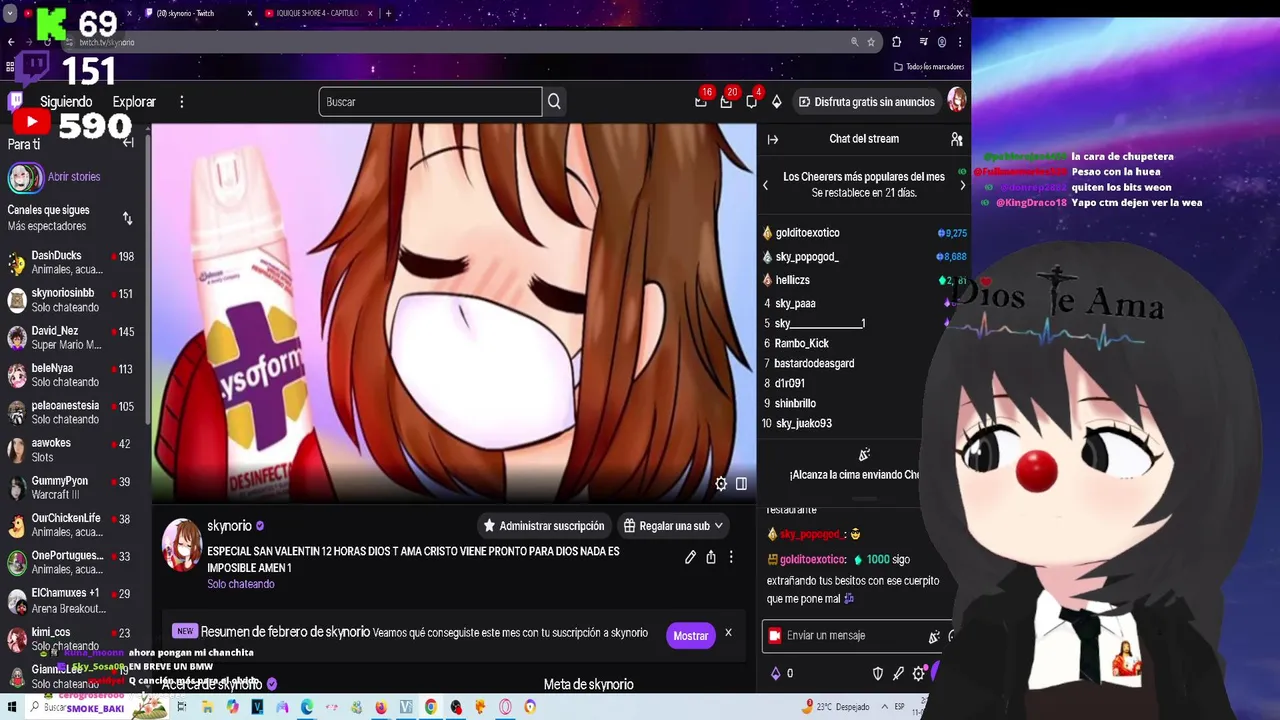Open the mod sword icon below chat

point(898,674)
